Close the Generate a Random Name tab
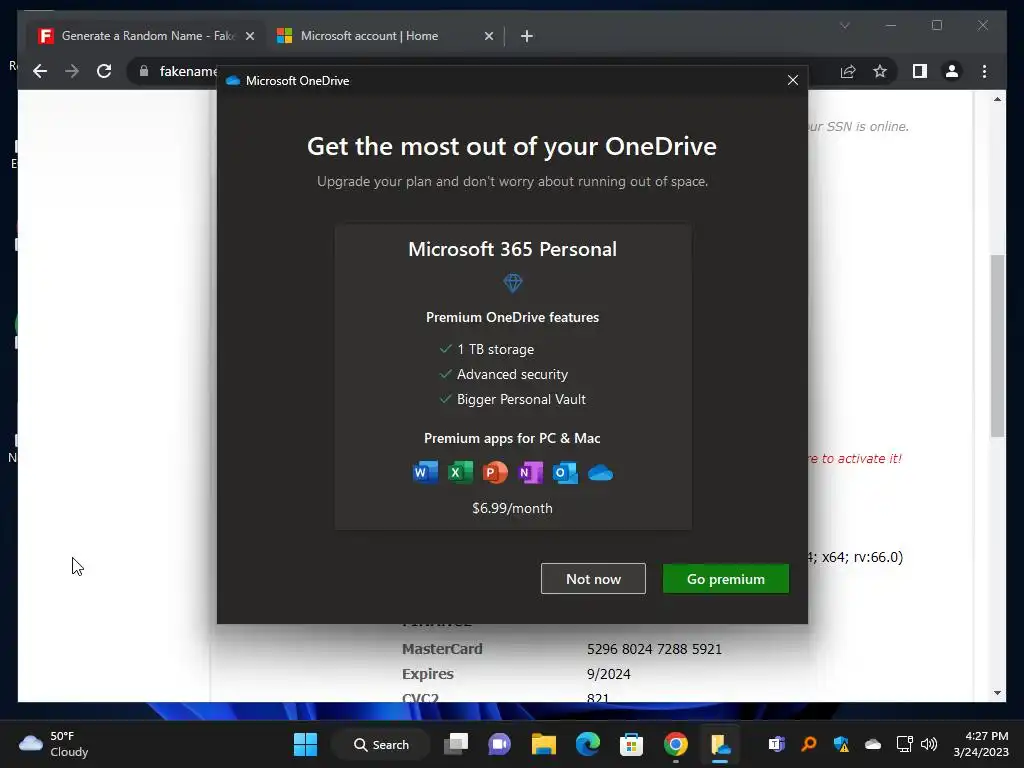The height and width of the screenshot is (768, 1024). (249, 36)
